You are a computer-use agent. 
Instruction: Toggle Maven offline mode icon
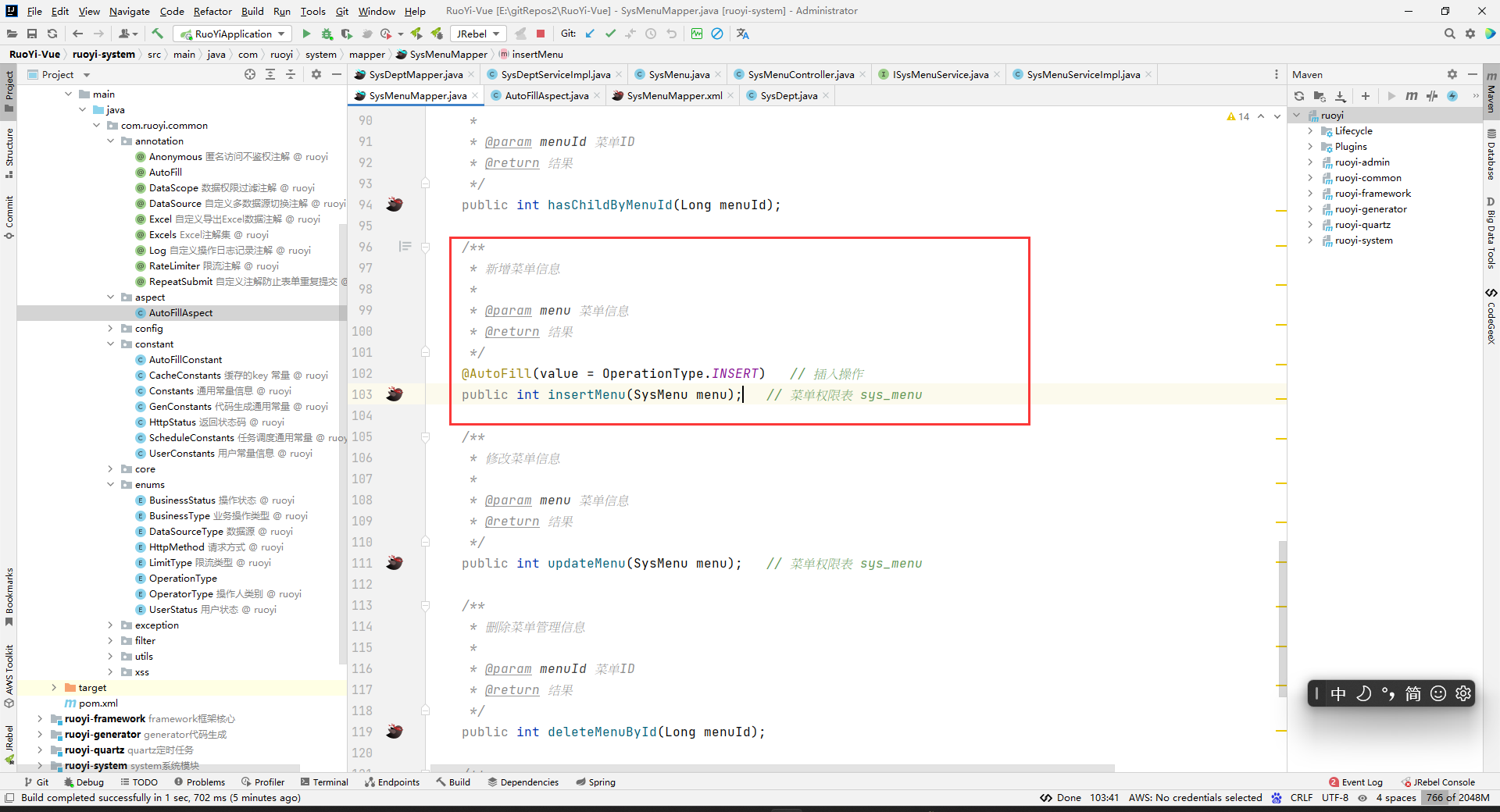[1432, 96]
